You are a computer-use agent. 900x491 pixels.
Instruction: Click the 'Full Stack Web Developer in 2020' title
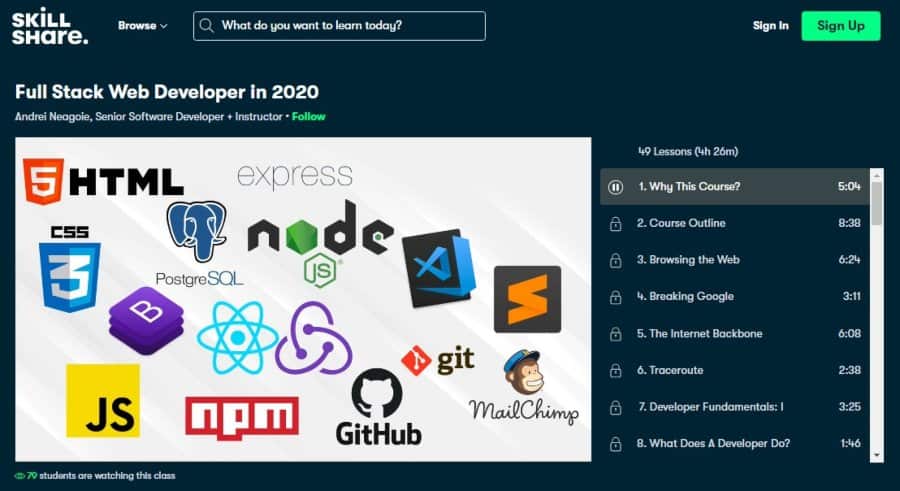click(167, 92)
